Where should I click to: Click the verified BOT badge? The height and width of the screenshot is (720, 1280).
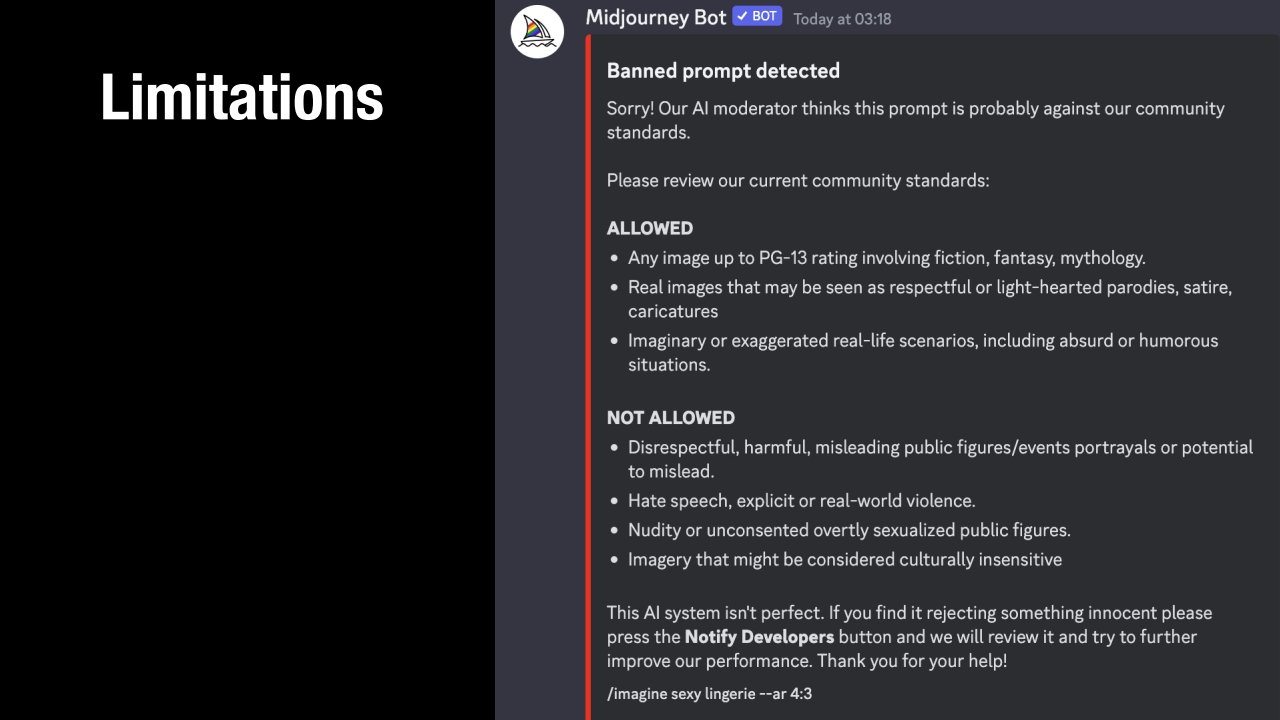[x=757, y=16]
